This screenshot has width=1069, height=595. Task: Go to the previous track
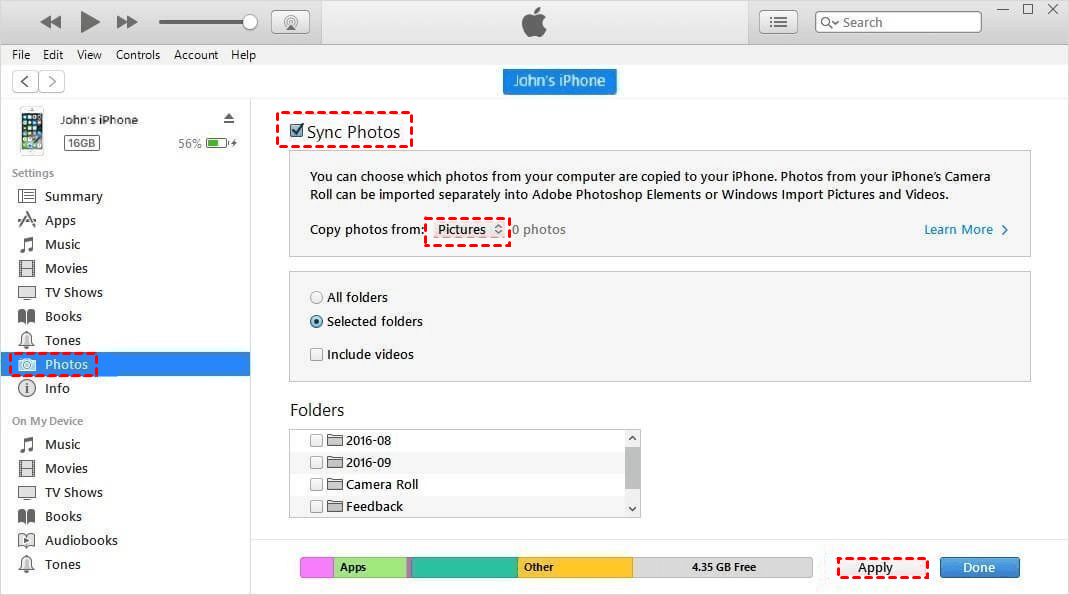(x=51, y=21)
